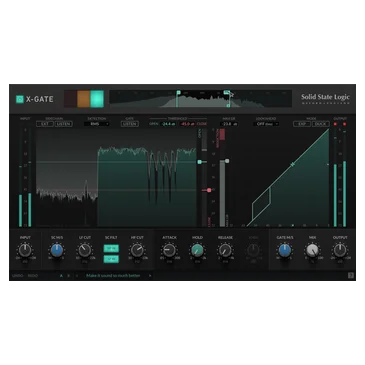Select the orange gate state swatch
This screenshot has width=365, height=365.
[x=83, y=99]
